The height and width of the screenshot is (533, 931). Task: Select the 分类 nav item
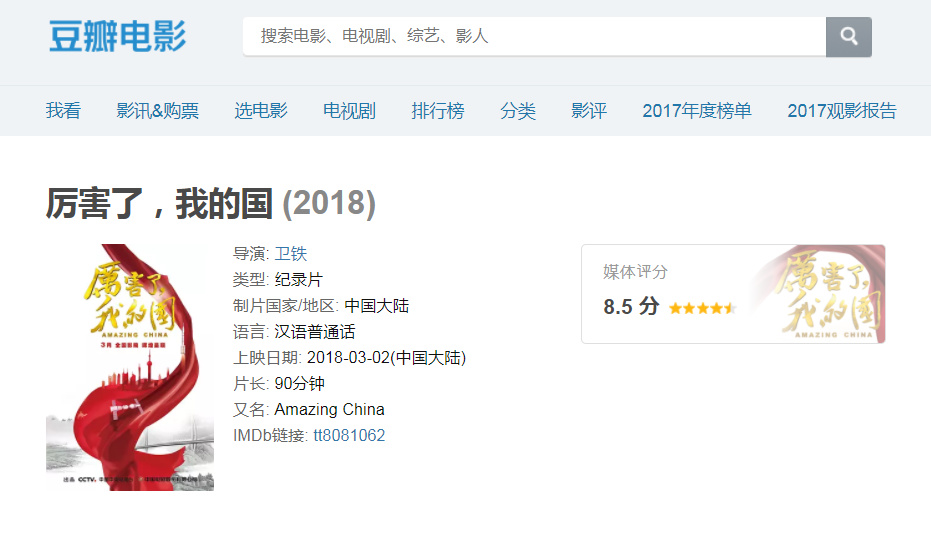[x=518, y=110]
